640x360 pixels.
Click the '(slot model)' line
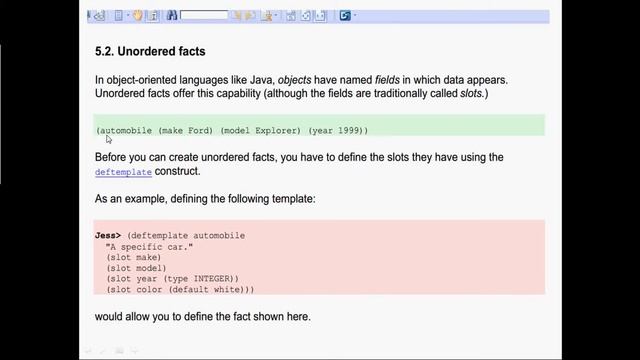(x=136, y=268)
